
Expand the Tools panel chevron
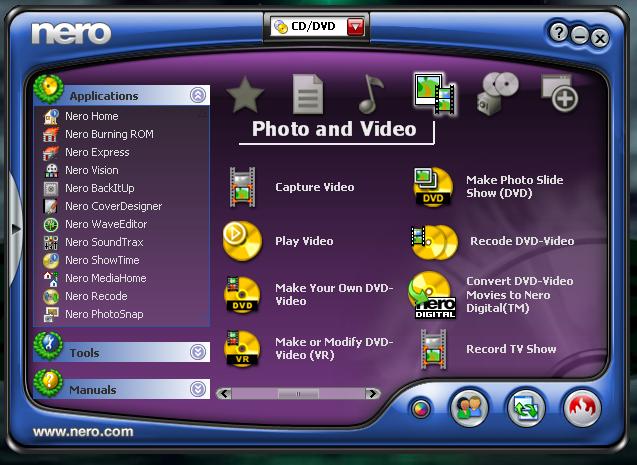tap(198, 352)
